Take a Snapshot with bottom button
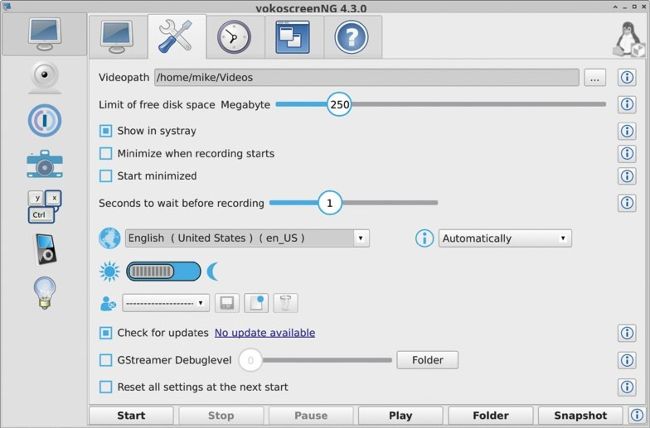 (580, 416)
